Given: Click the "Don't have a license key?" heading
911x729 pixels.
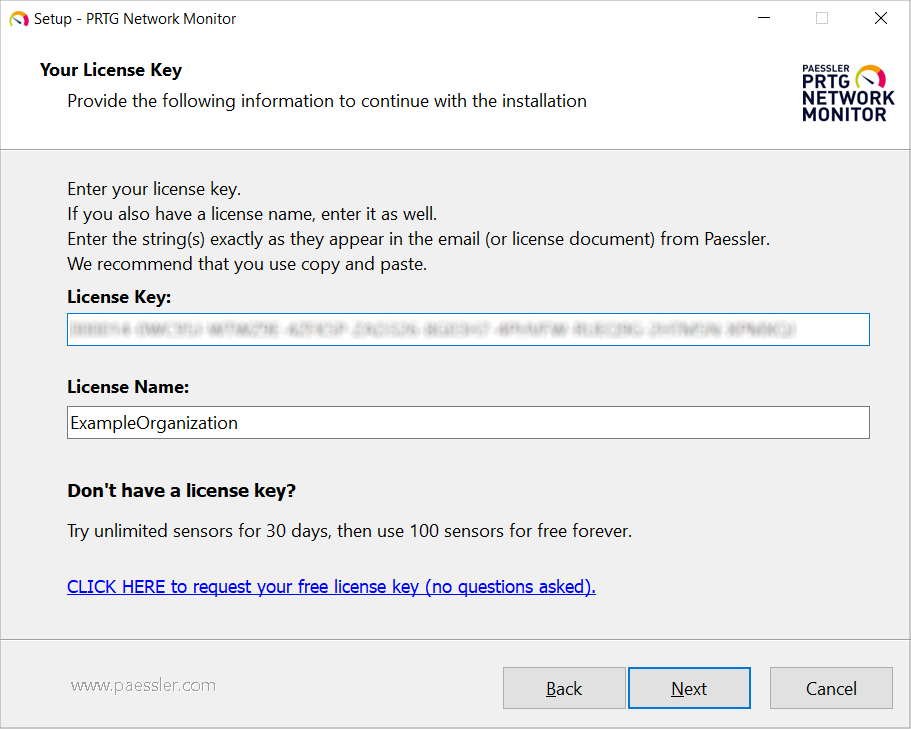Looking at the screenshot, I should [x=182, y=490].
